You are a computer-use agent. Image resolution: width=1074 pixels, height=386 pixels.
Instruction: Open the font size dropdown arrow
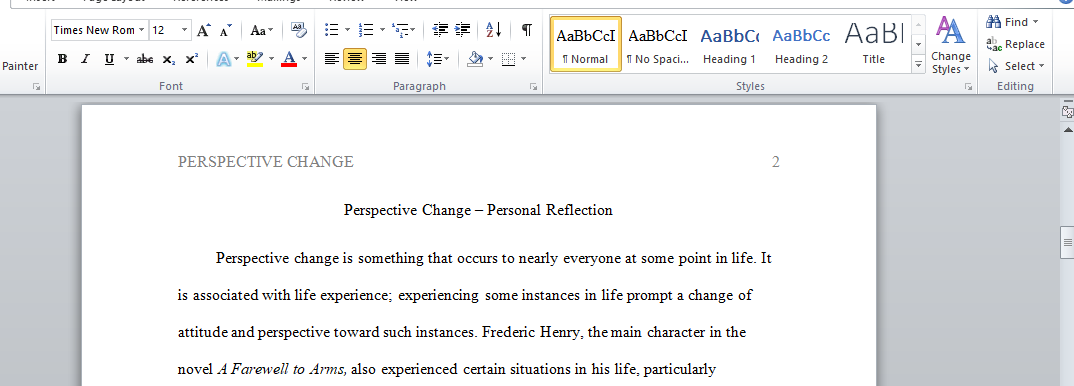pos(184,30)
